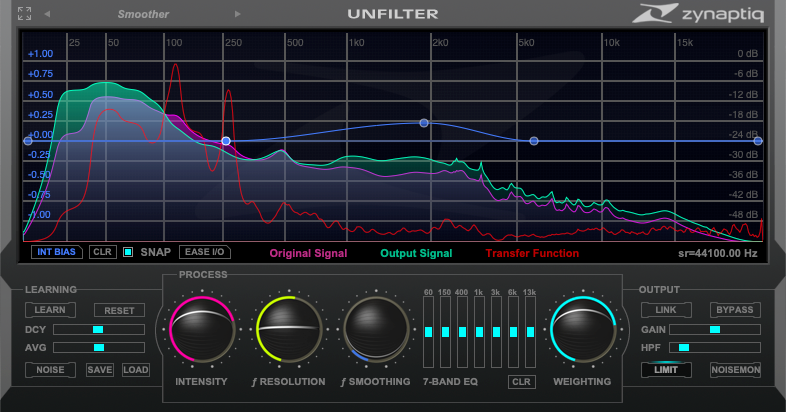Click the Transfer Function legend label
The image size is (786, 412).
click(532, 254)
